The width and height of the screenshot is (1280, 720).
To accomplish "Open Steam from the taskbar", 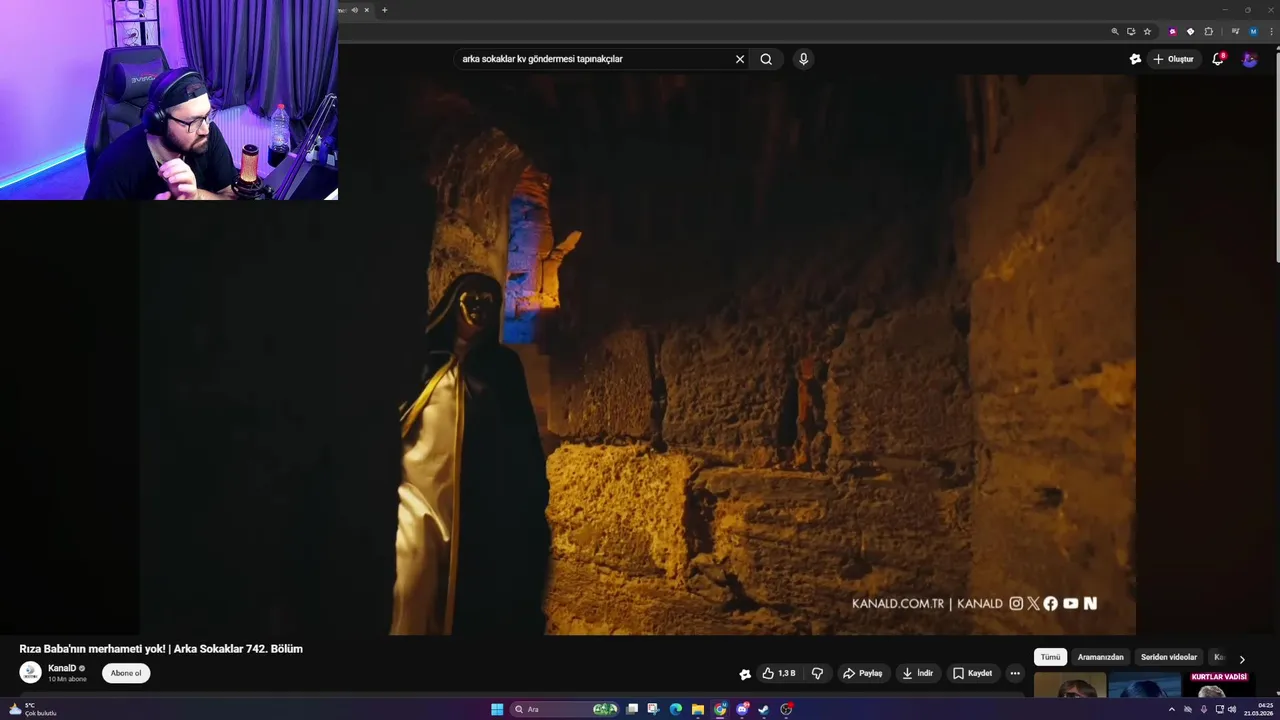I will (764, 709).
